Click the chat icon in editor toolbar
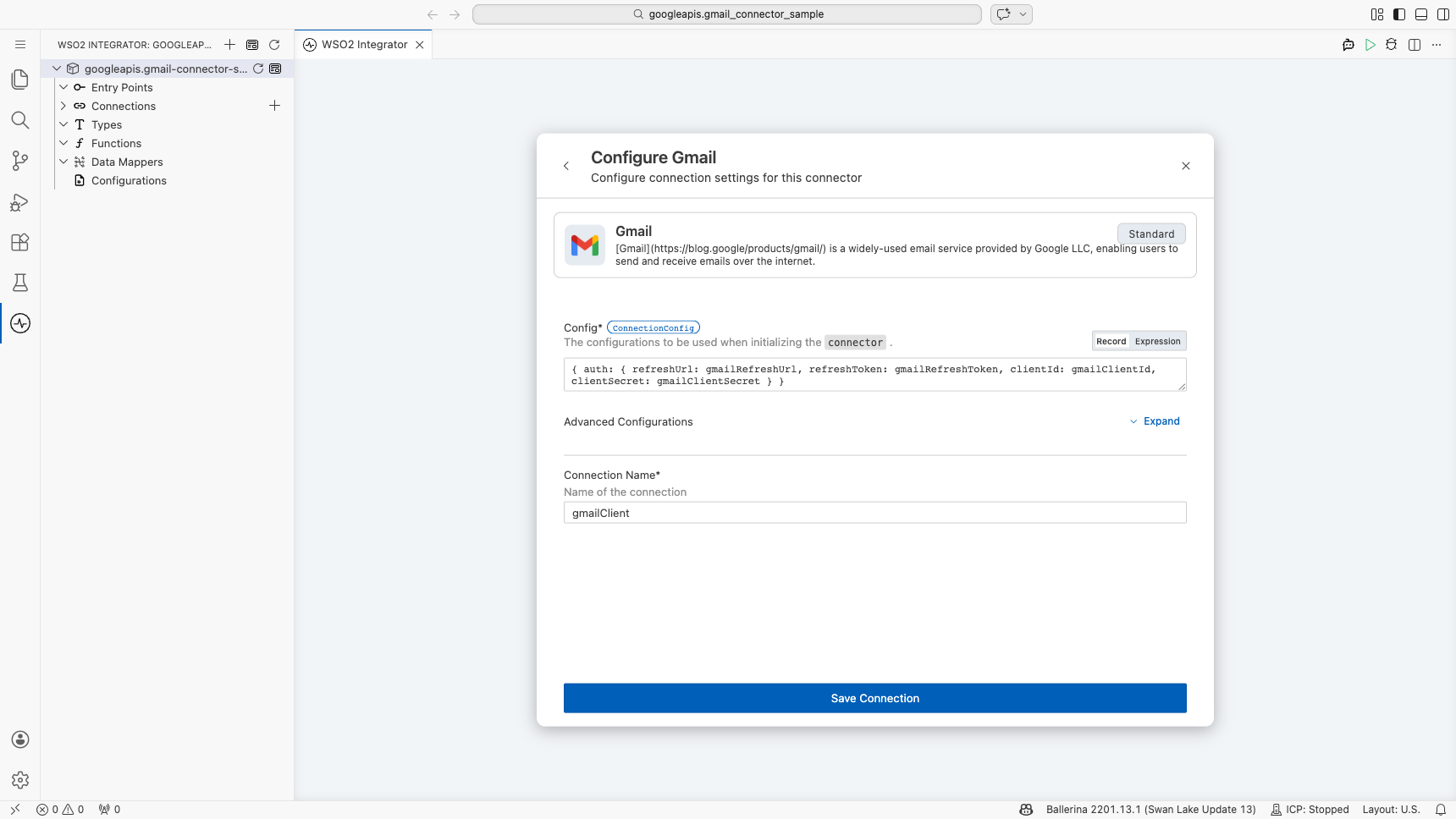The width and height of the screenshot is (1456, 819). pyautogui.click(x=1348, y=45)
